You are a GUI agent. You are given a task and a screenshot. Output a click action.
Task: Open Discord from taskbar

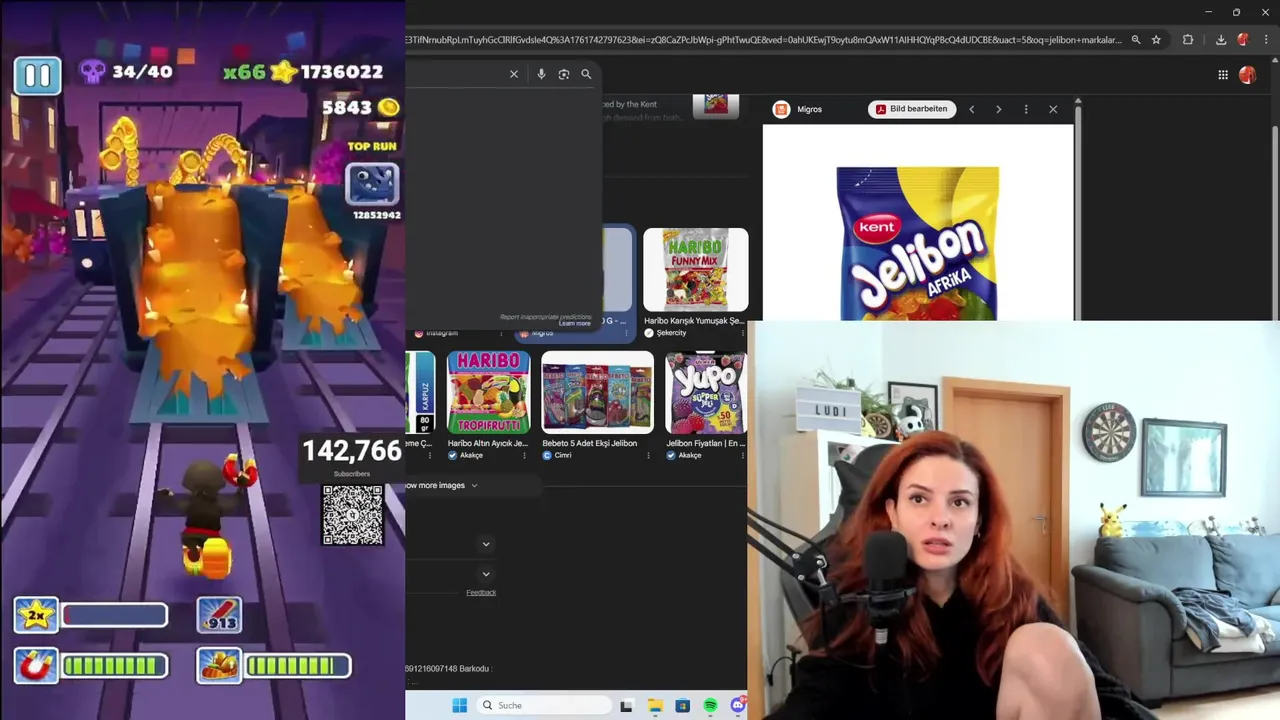point(738,705)
